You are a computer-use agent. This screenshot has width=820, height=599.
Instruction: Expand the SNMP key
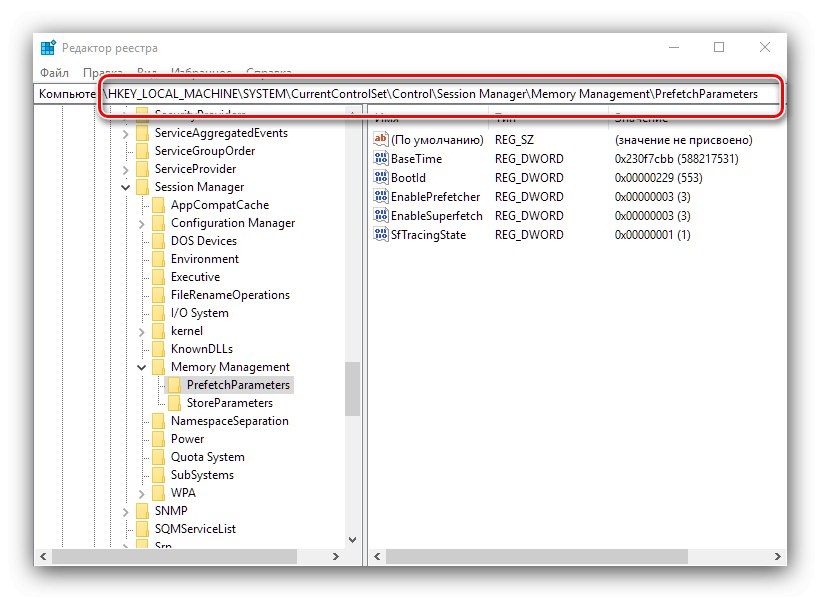[126, 512]
